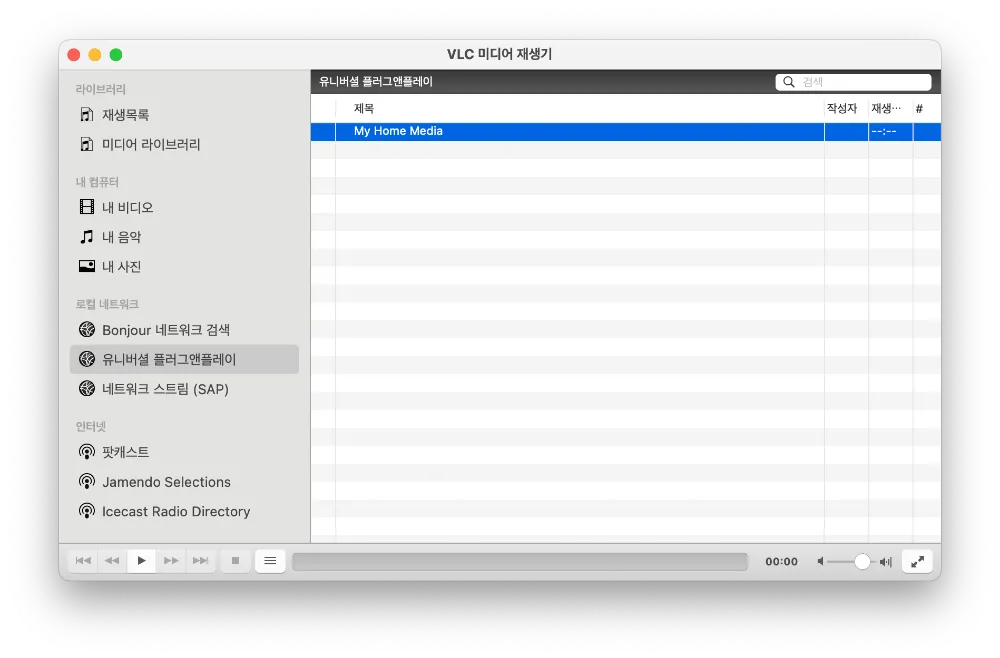This screenshot has height=658, width=1000.
Task: Toggle the playlist view button
Action: [x=270, y=561]
